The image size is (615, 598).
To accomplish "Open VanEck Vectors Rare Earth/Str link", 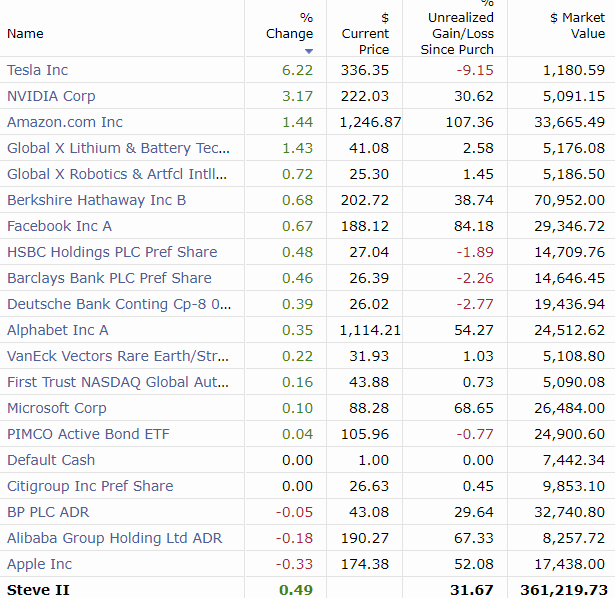I will tap(118, 356).
